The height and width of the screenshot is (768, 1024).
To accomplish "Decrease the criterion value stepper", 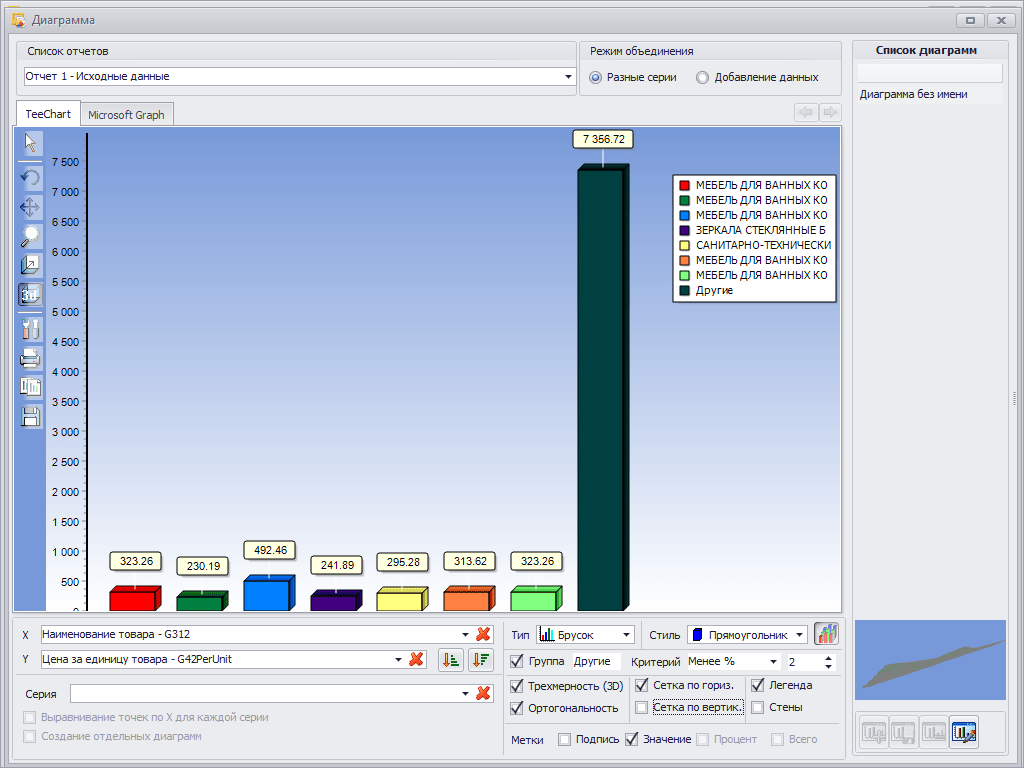I will tap(828, 666).
